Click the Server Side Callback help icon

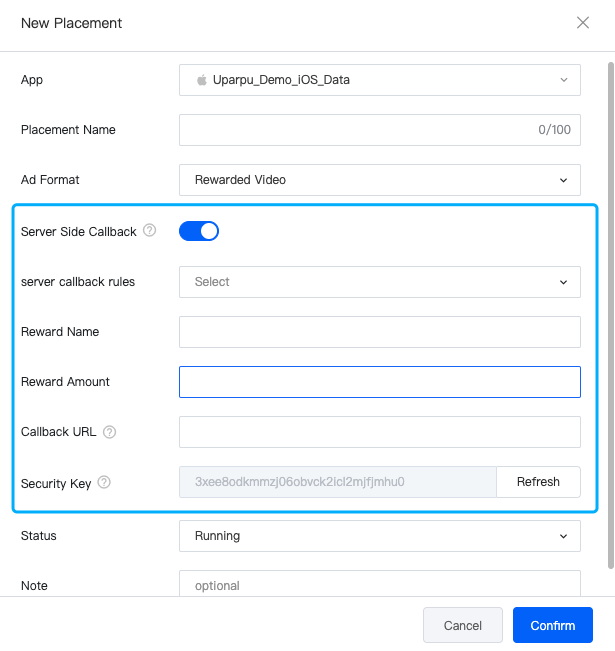pyautogui.click(x=150, y=231)
